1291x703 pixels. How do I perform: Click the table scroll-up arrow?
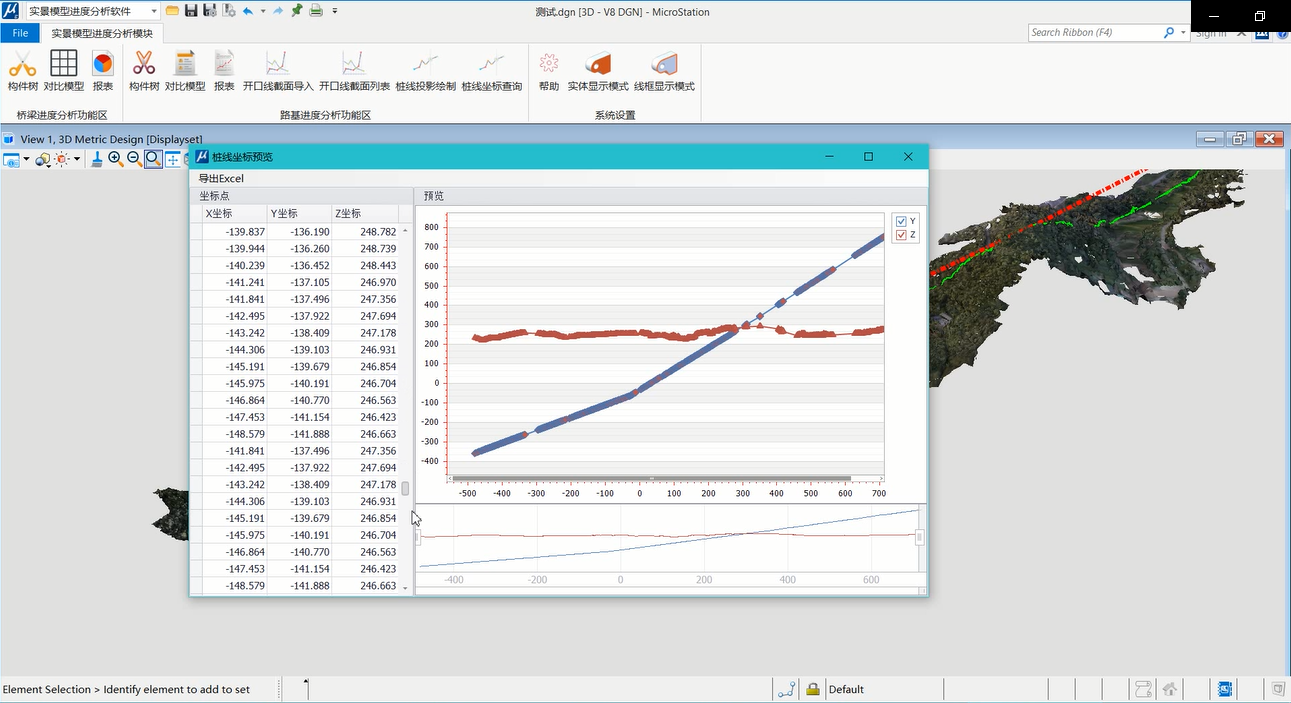coord(405,231)
